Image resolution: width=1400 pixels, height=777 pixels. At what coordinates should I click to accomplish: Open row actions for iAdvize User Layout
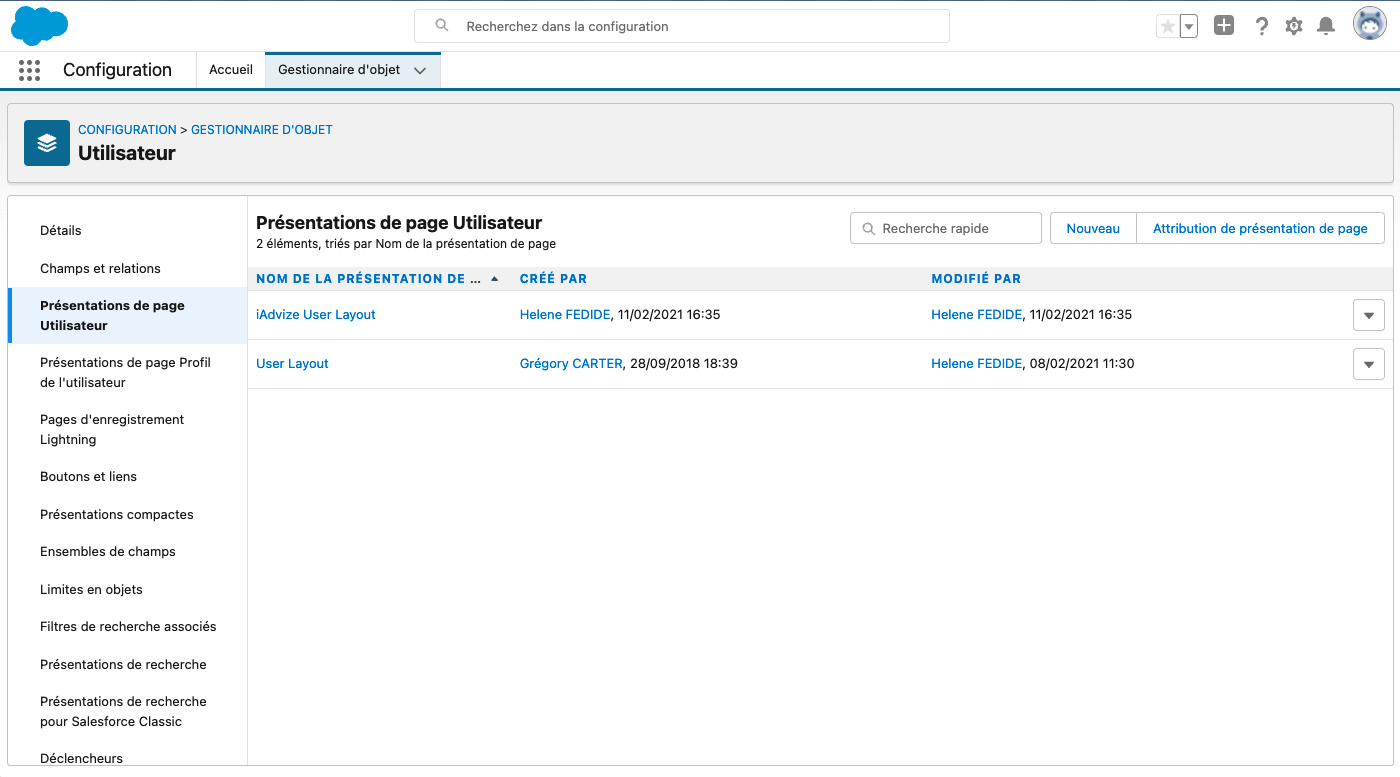click(x=1368, y=315)
